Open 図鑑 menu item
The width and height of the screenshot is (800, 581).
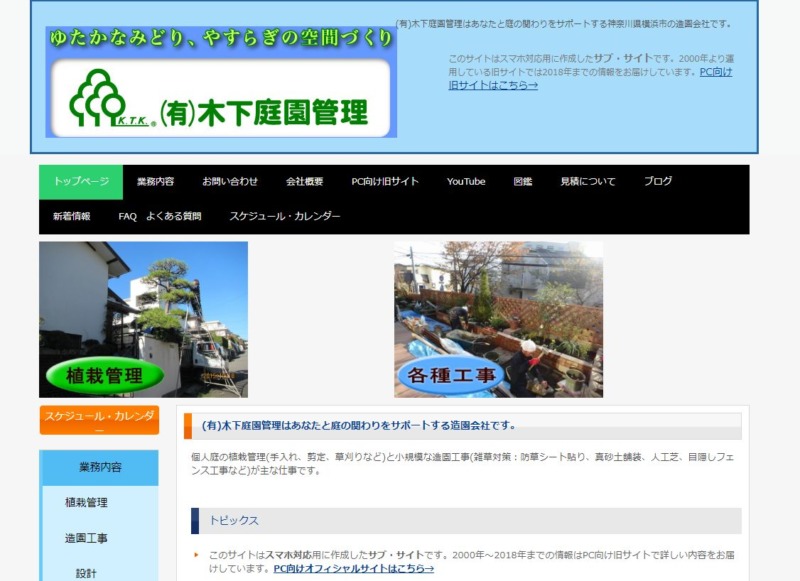coord(522,182)
